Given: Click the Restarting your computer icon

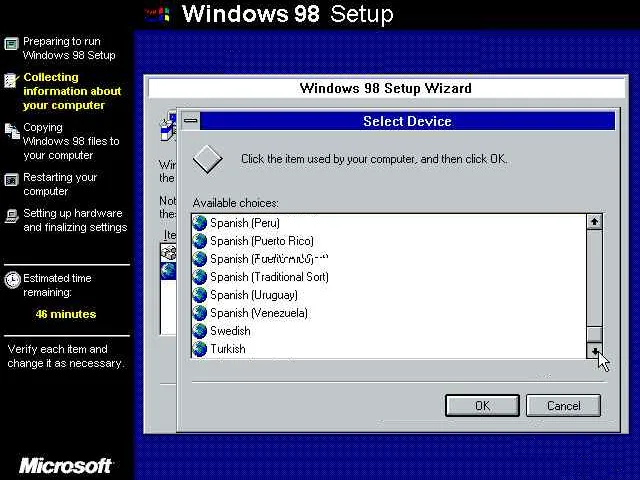Looking at the screenshot, I should (x=11, y=180).
